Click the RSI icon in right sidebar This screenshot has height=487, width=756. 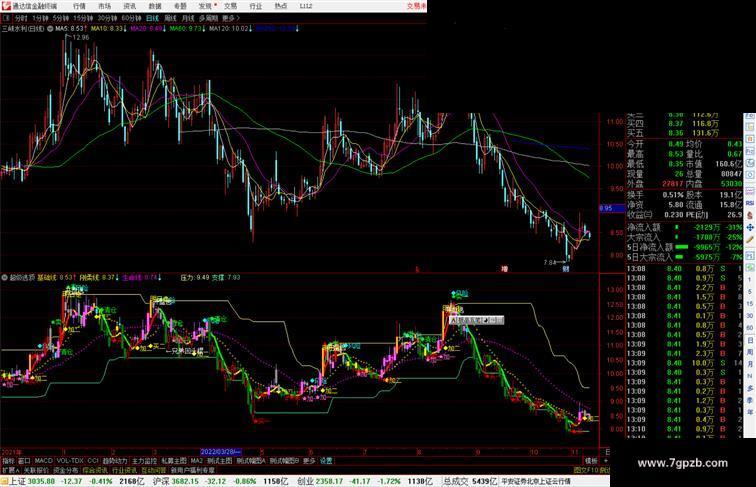[x=750, y=203]
